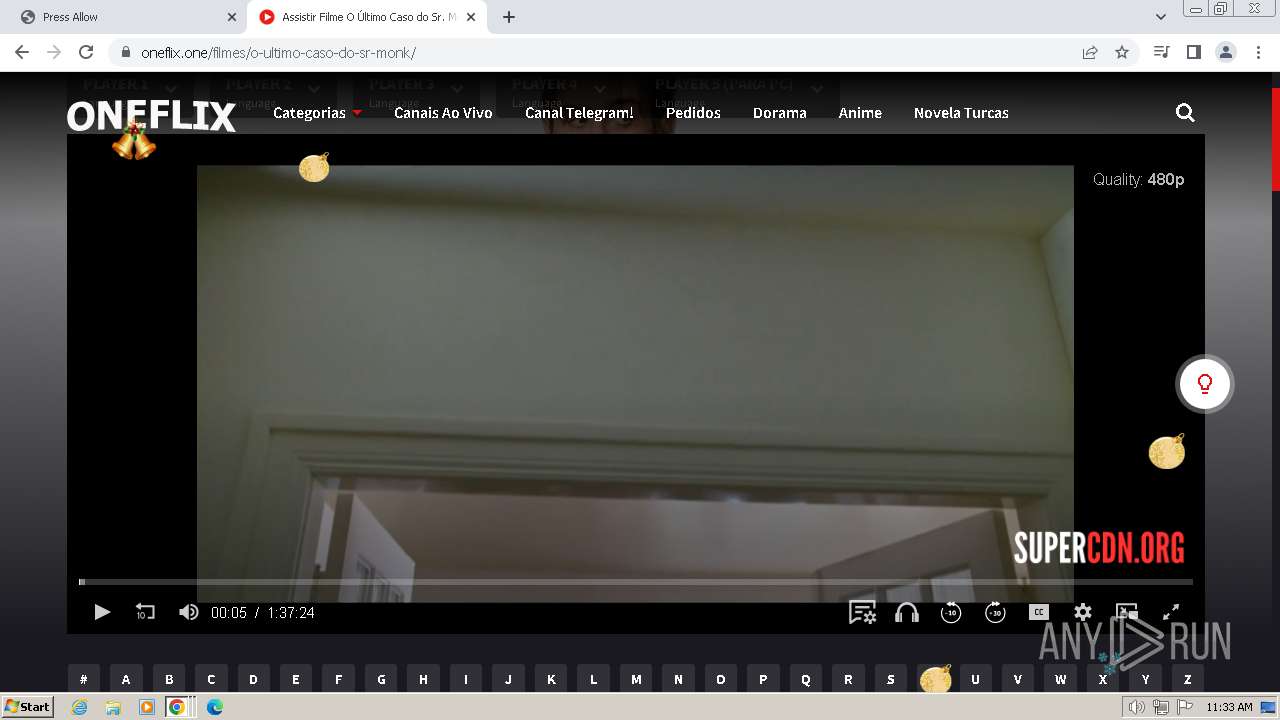Filter titles by letter M

click(x=636, y=679)
